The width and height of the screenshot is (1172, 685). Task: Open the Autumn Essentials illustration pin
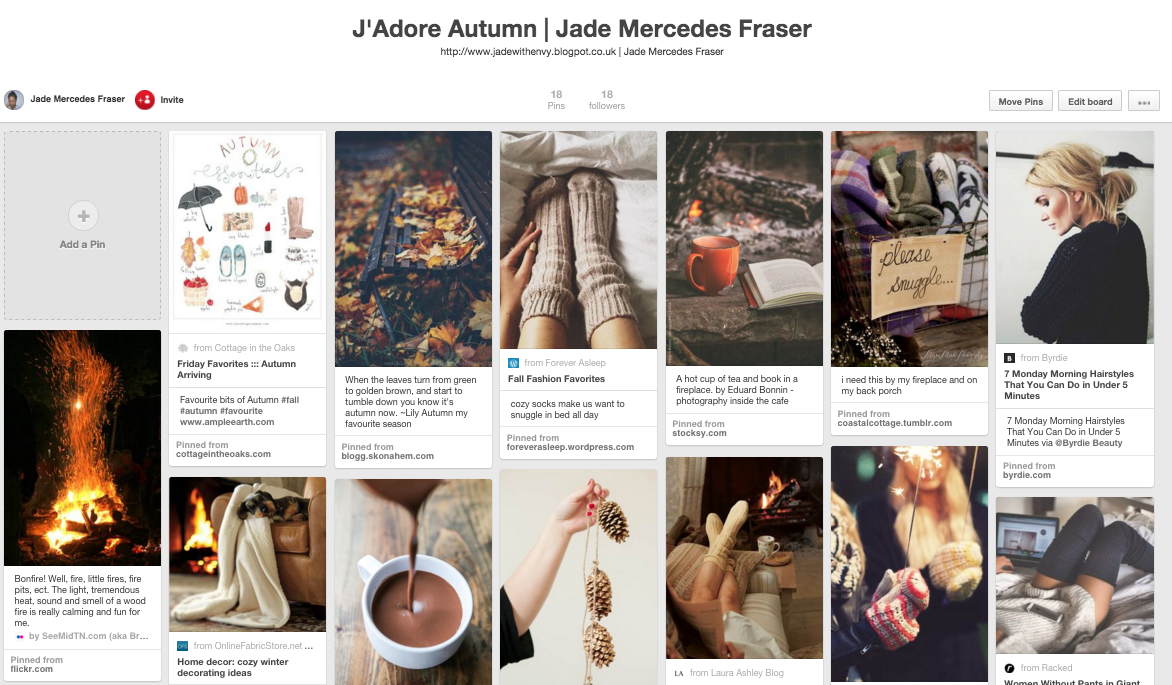coord(247,232)
